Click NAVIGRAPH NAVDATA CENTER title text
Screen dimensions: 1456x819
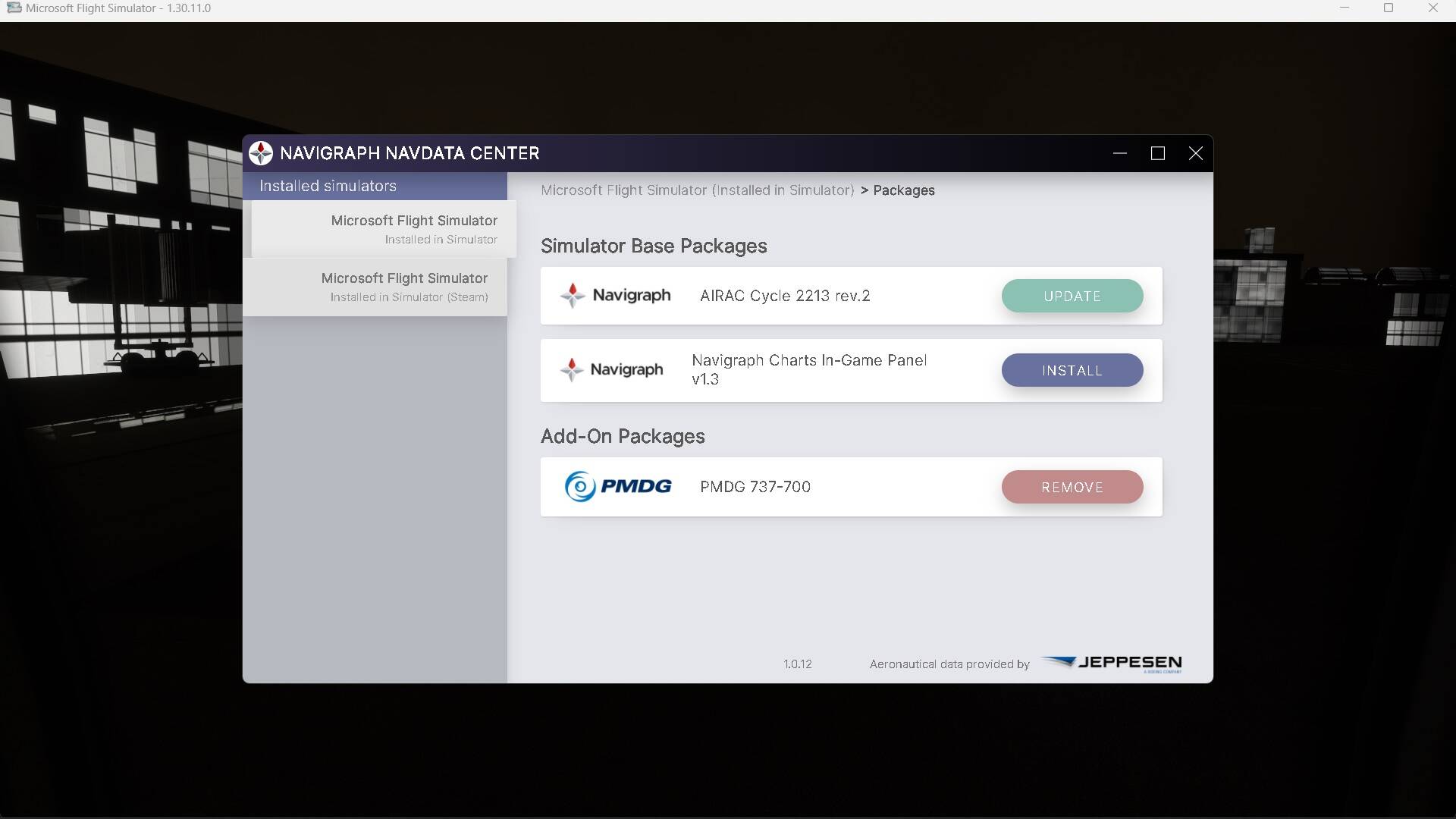[x=409, y=153]
